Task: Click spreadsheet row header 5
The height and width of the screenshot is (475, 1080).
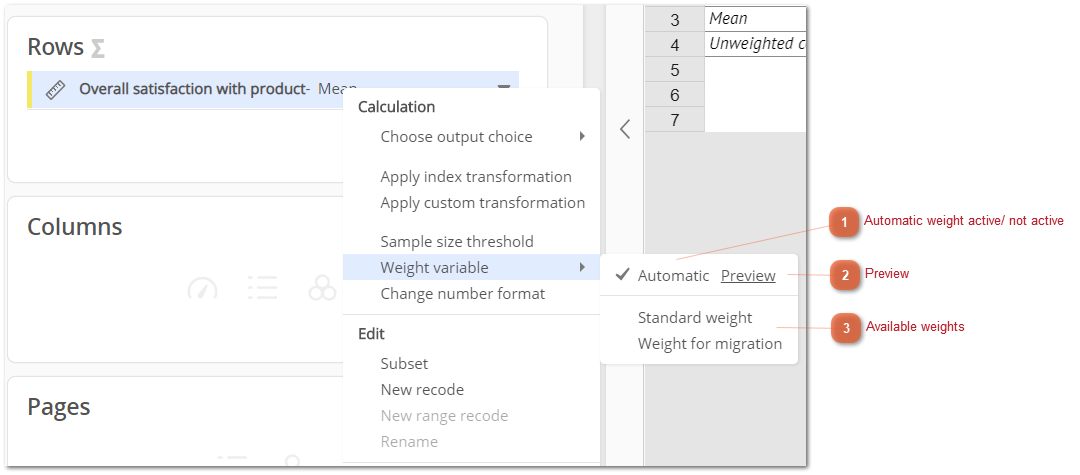Action: pos(674,70)
